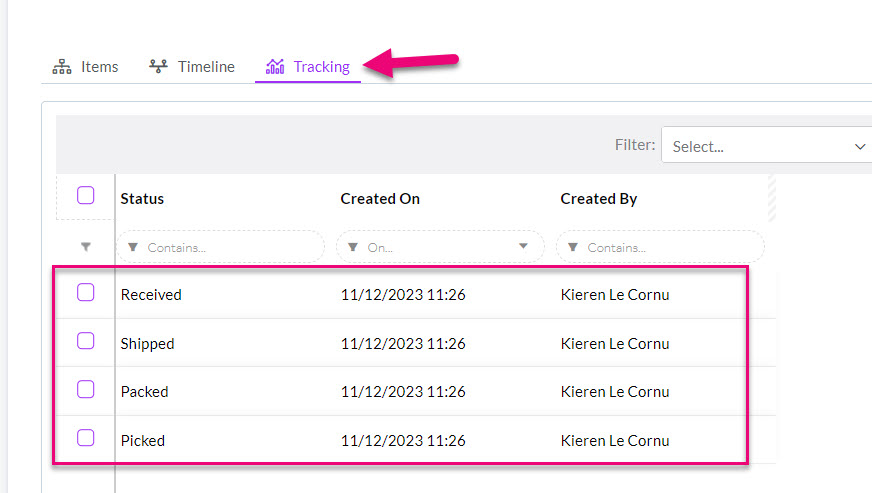Image resolution: width=872 pixels, height=493 pixels.
Task: Open the Filter Select dropdown
Action: pos(767,145)
